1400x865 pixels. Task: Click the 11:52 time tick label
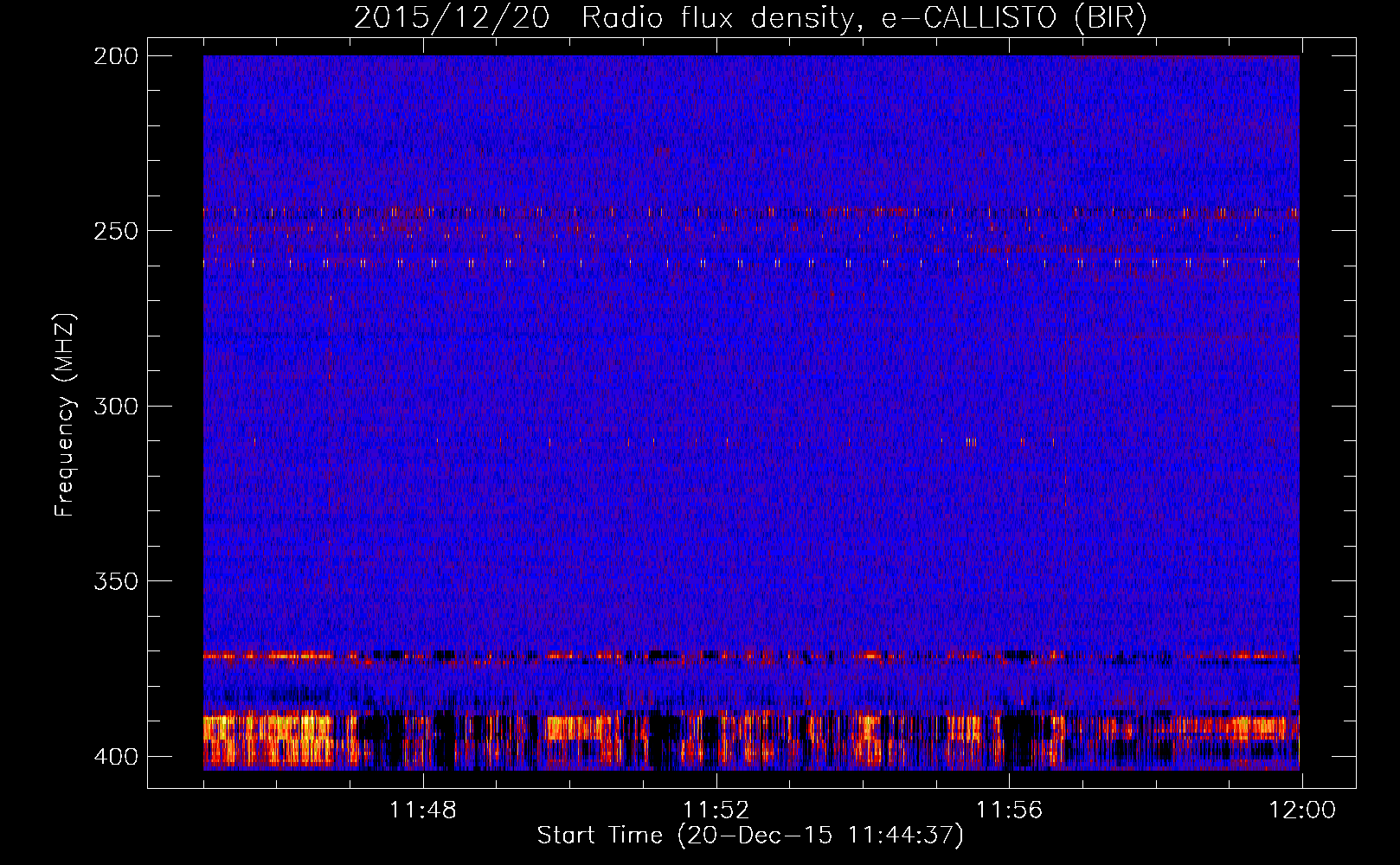point(716,811)
